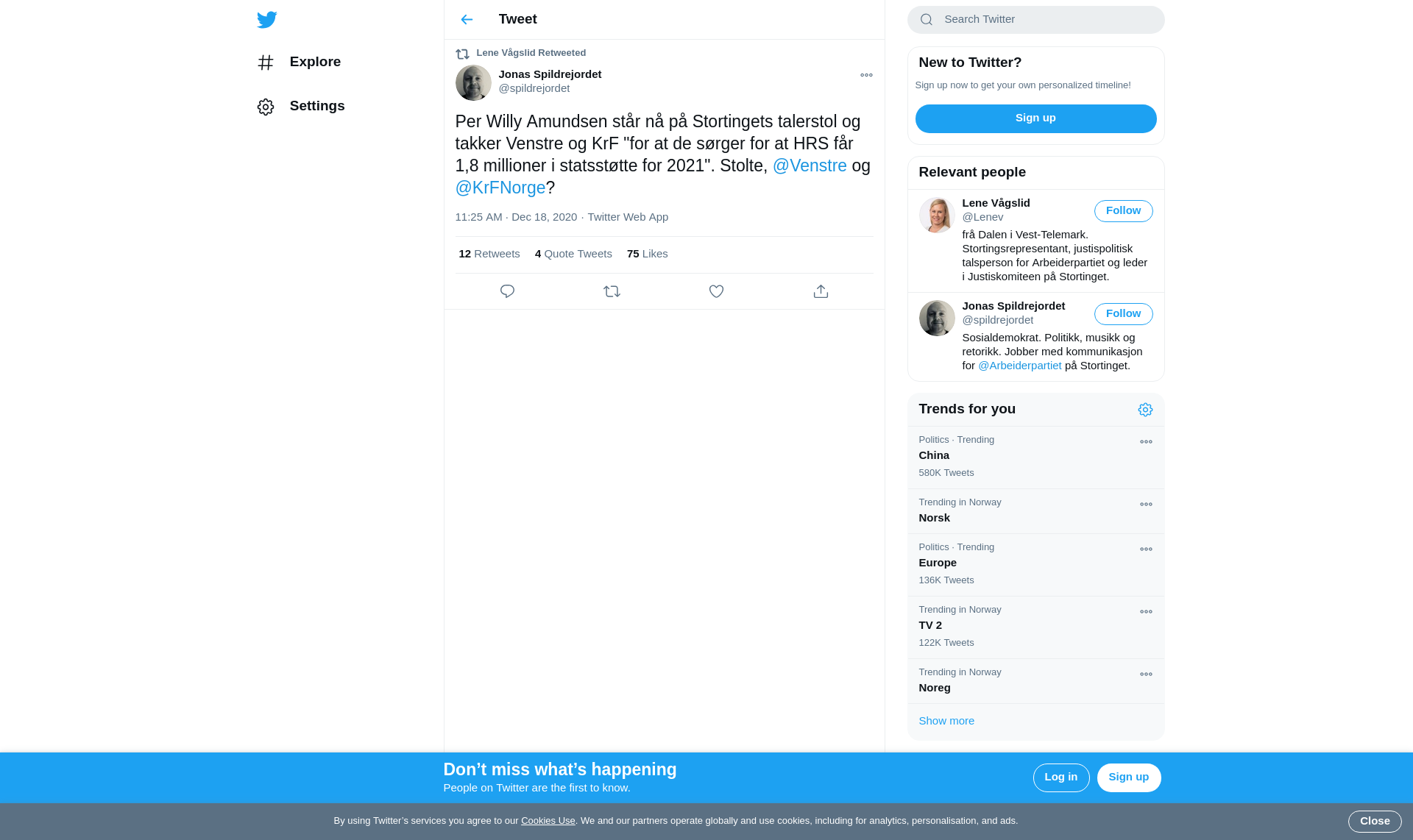1413x840 pixels.
Task: Focus the Search Twitter field
Action: pos(1035,20)
